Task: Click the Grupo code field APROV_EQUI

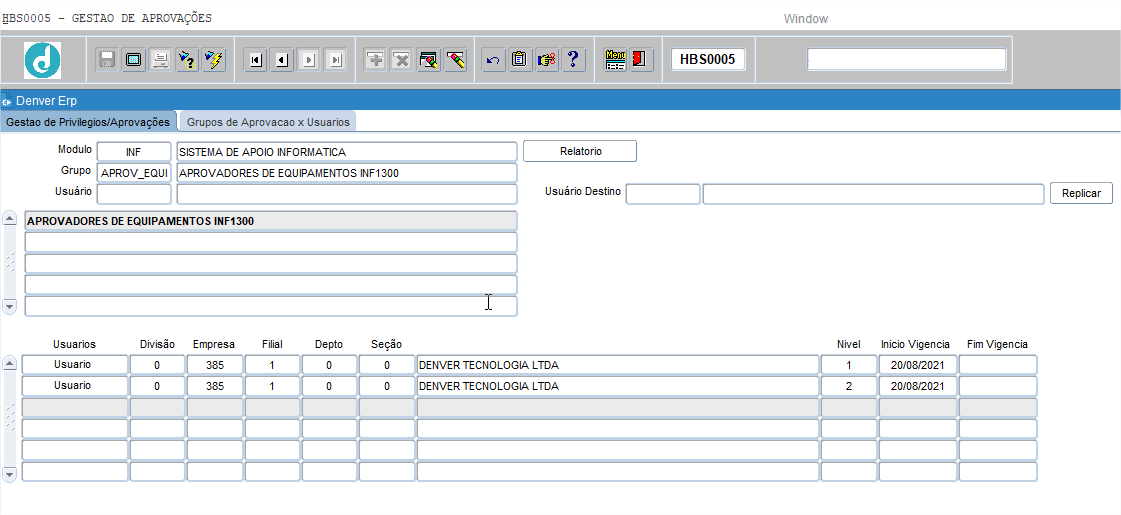Action: click(134, 173)
